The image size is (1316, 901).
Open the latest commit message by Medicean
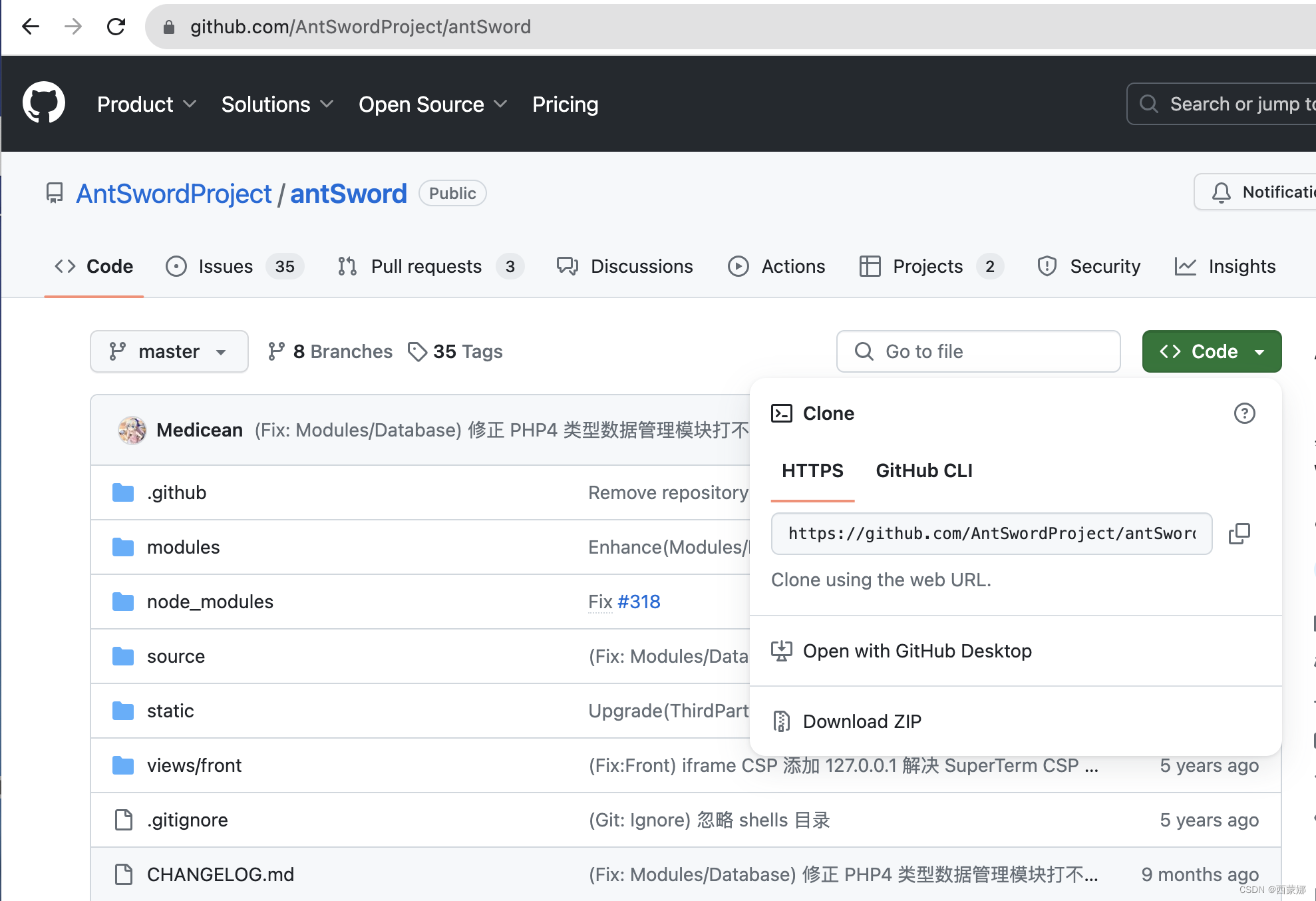point(502,430)
